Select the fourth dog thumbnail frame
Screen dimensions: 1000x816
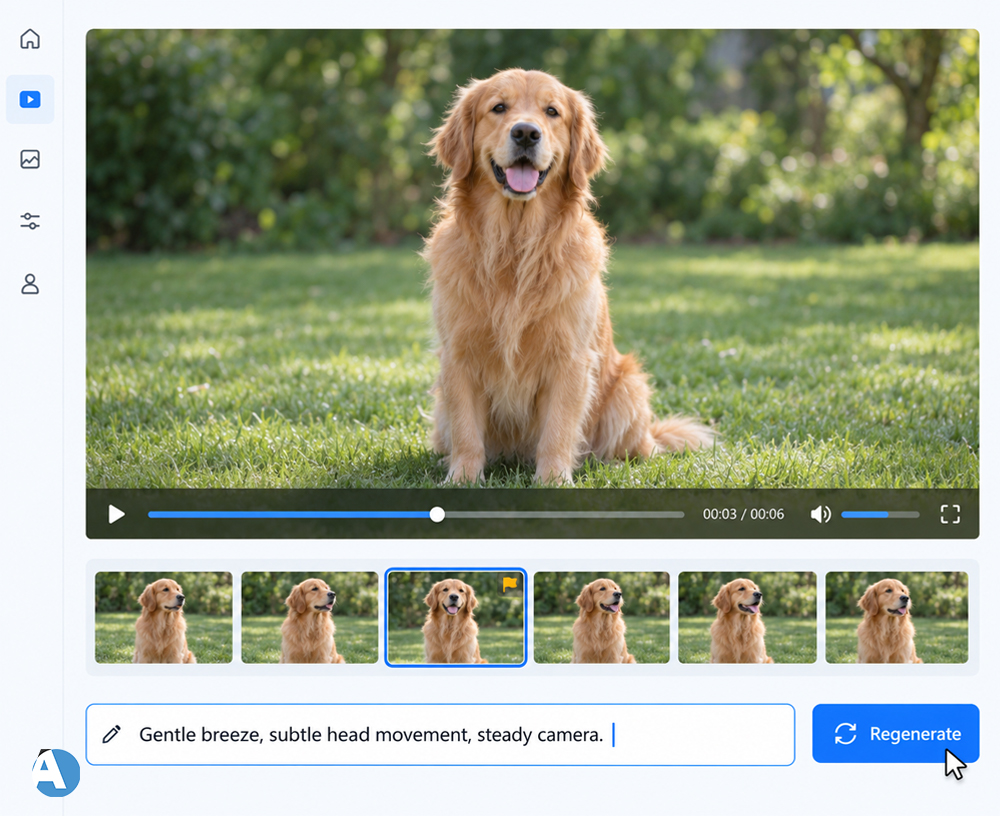click(x=601, y=617)
